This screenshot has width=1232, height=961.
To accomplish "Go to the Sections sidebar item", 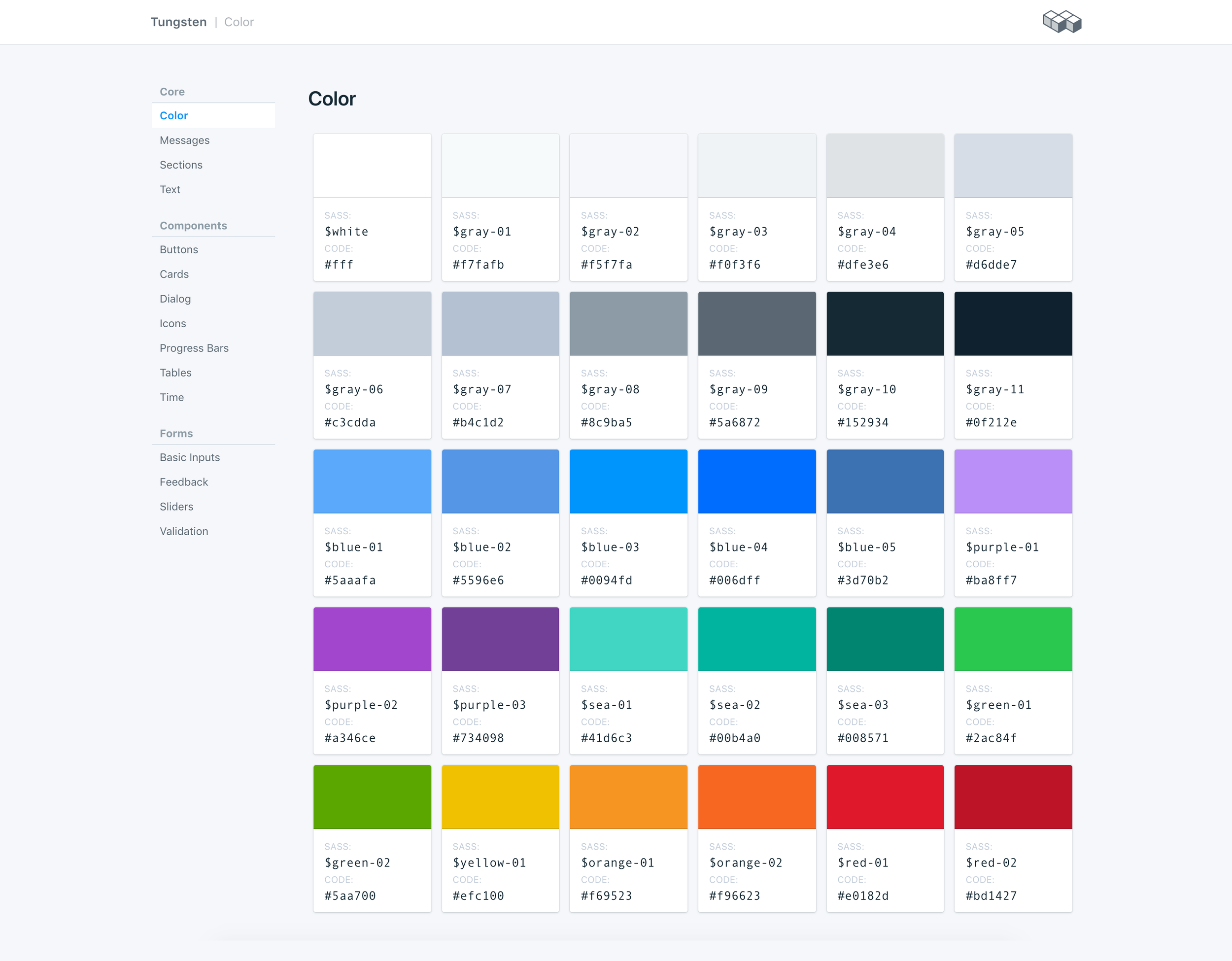I will click(180, 165).
